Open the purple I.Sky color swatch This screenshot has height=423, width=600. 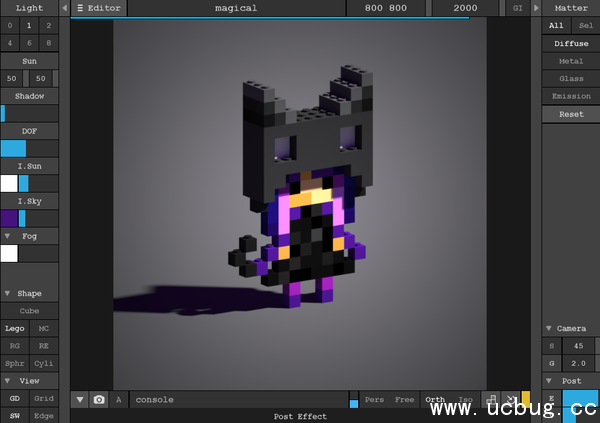tap(9, 218)
